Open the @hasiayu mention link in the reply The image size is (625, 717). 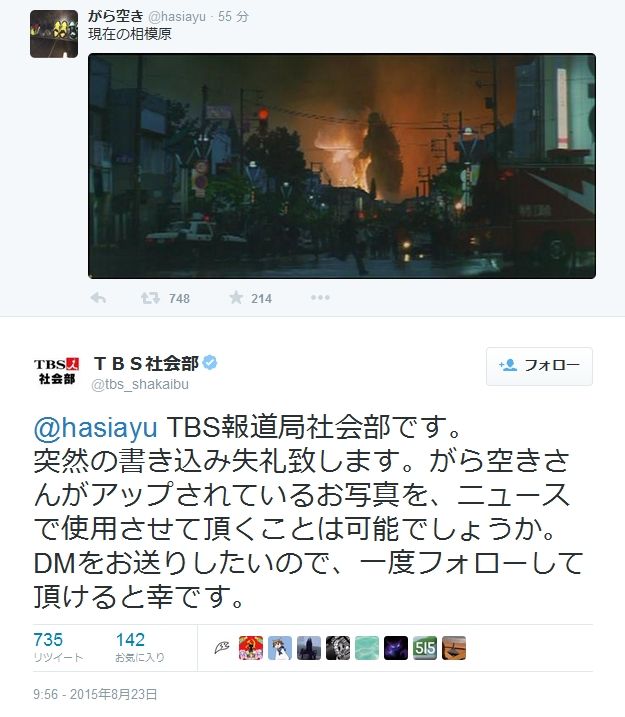96,427
